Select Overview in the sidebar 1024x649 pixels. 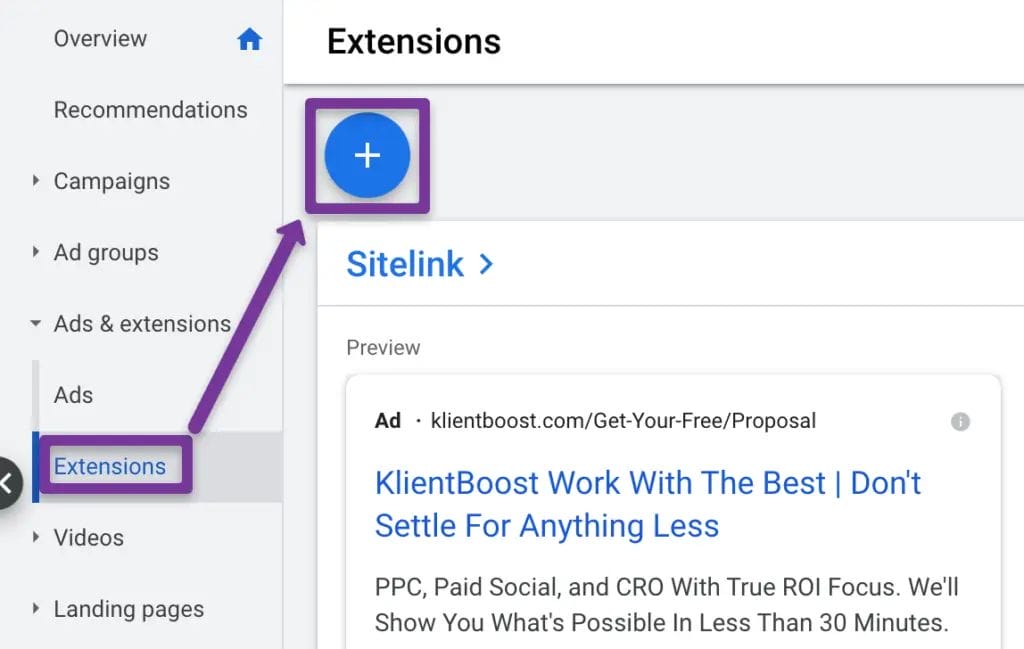click(100, 38)
